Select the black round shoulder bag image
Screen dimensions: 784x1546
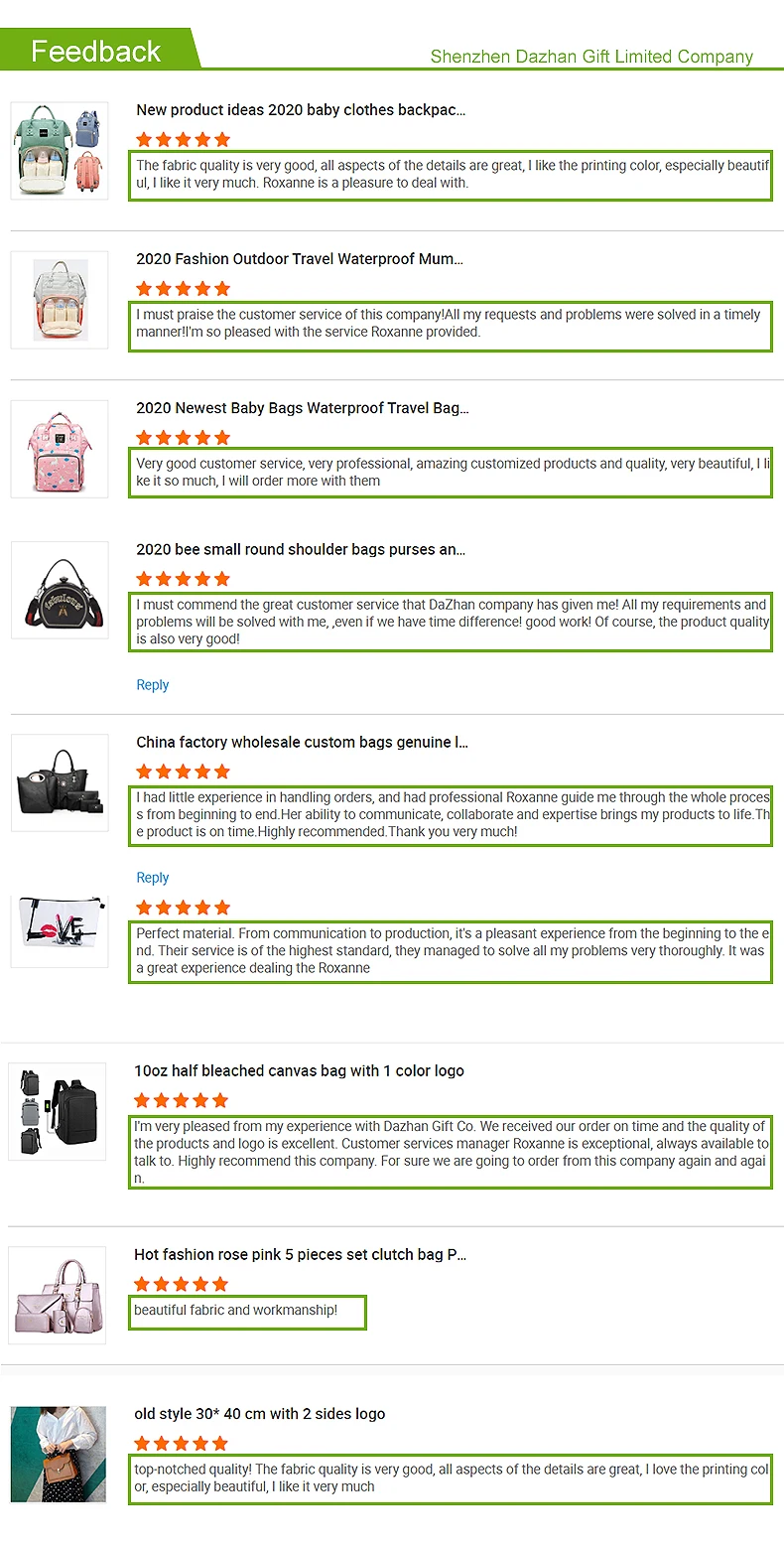60,590
